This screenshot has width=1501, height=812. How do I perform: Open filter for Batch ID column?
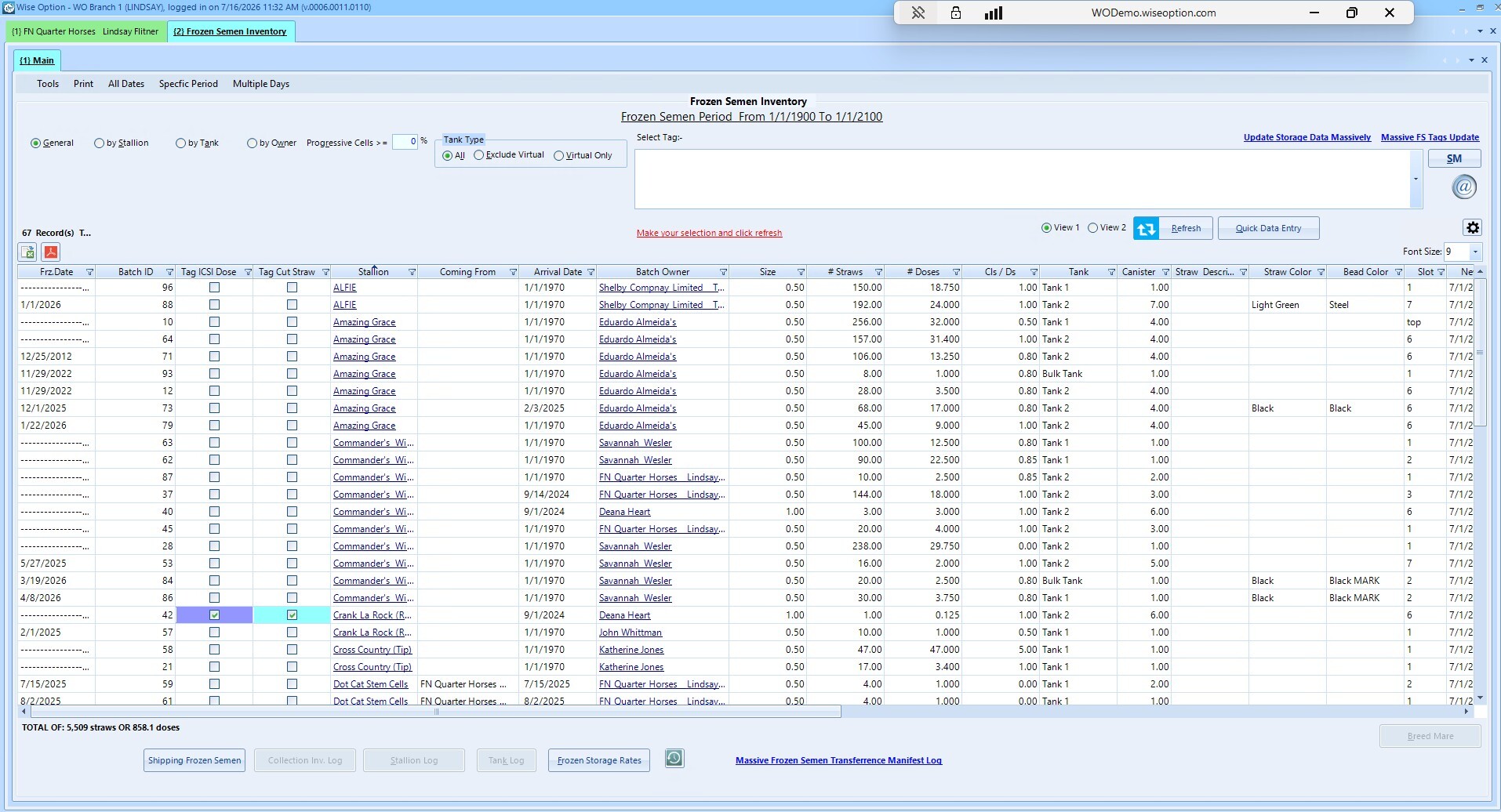pyautogui.click(x=169, y=272)
